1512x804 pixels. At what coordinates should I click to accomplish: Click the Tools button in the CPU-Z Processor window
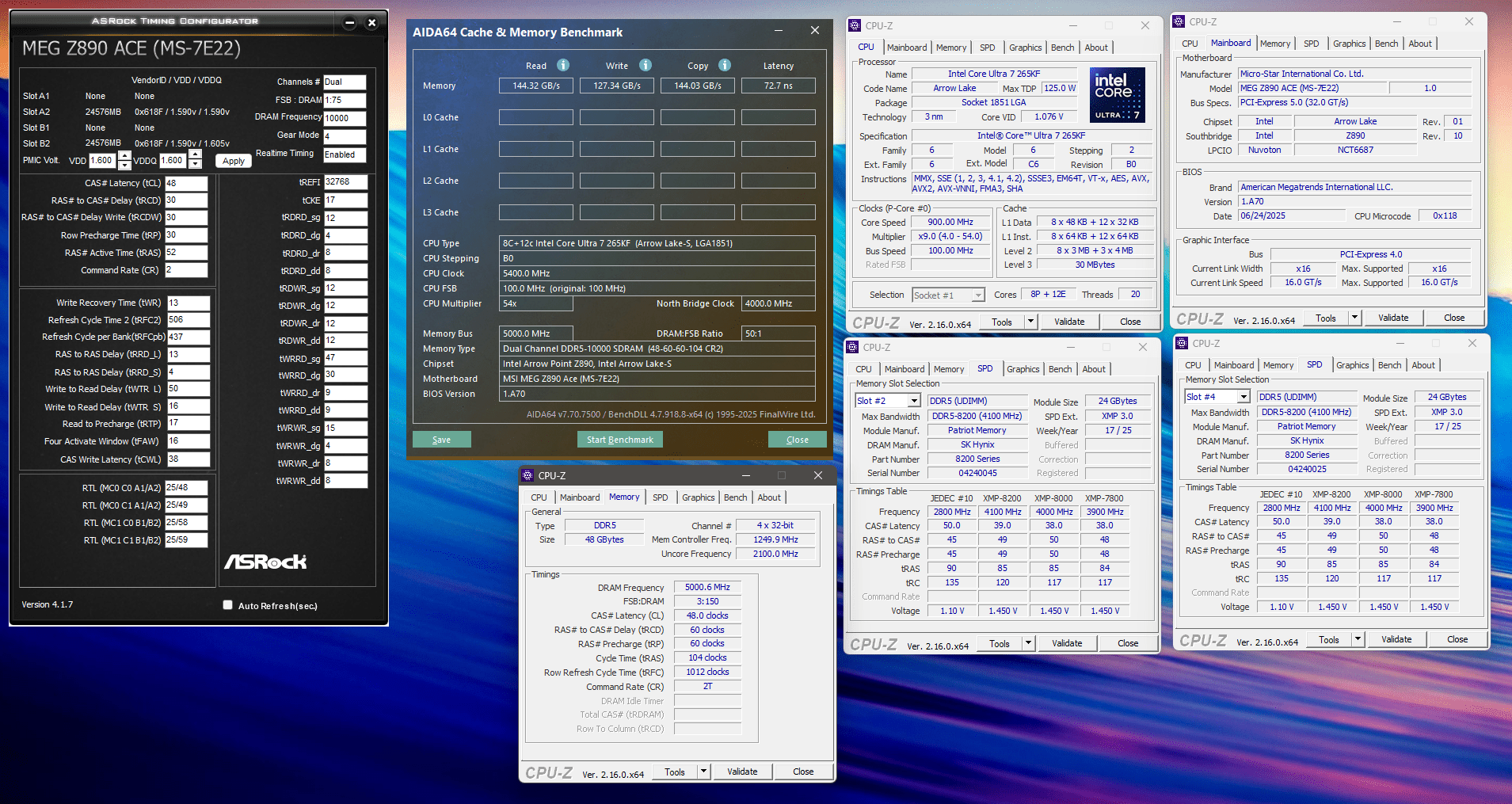[1002, 322]
